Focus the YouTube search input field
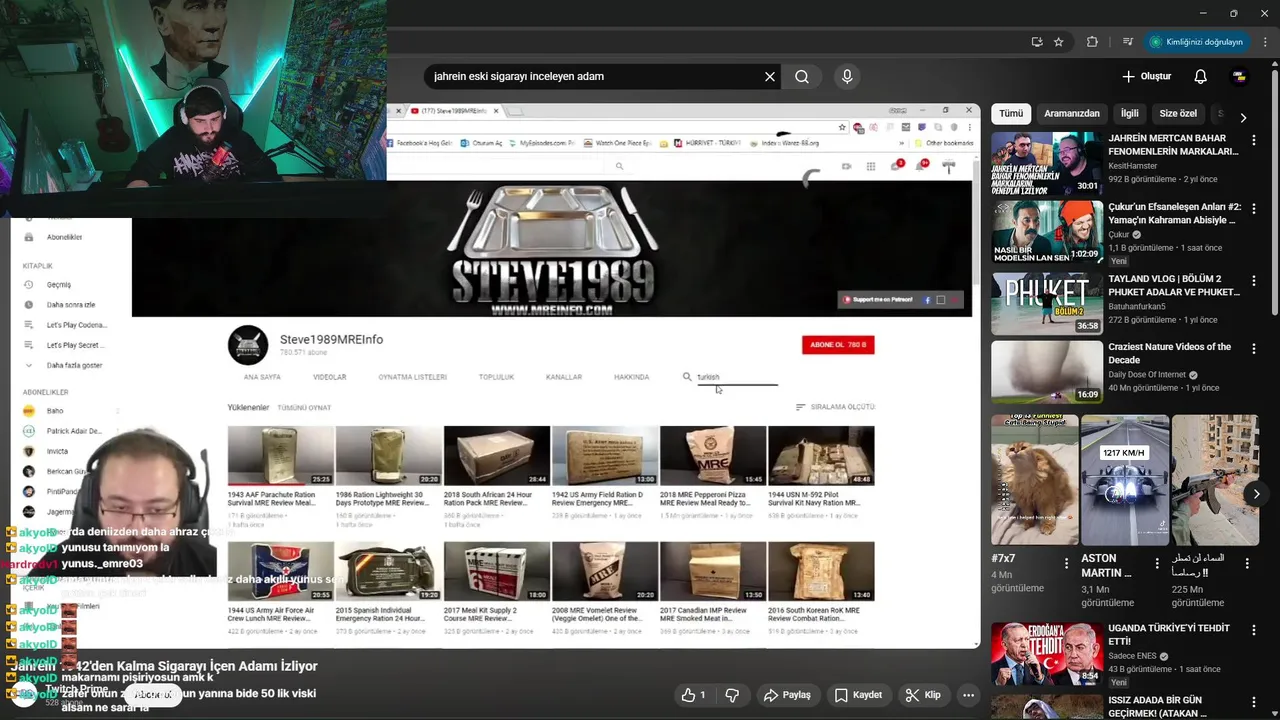This screenshot has height=720, width=1280. tap(595, 76)
